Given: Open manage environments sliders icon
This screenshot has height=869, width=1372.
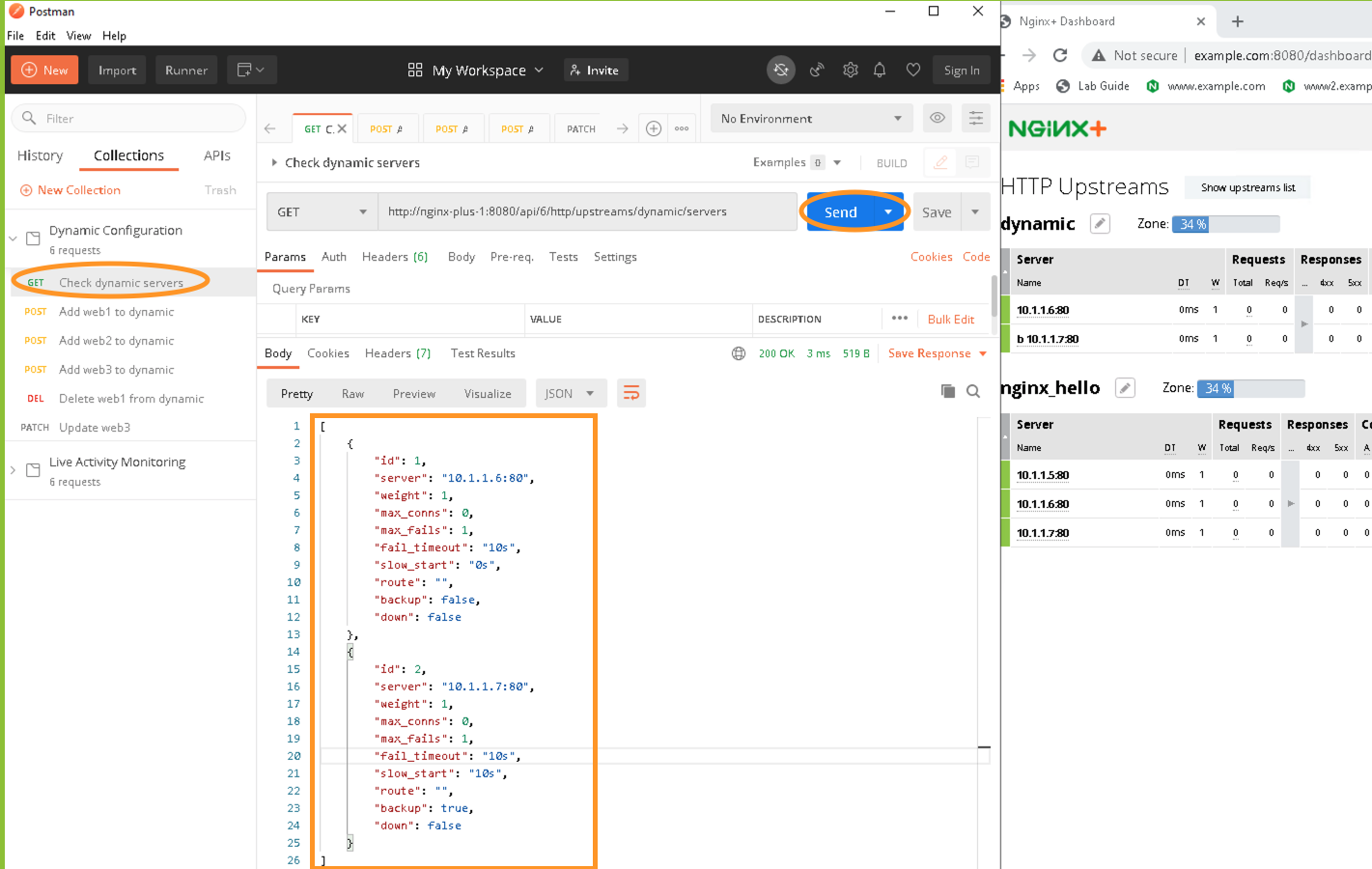Looking at the screenshot, I should 976,118.
